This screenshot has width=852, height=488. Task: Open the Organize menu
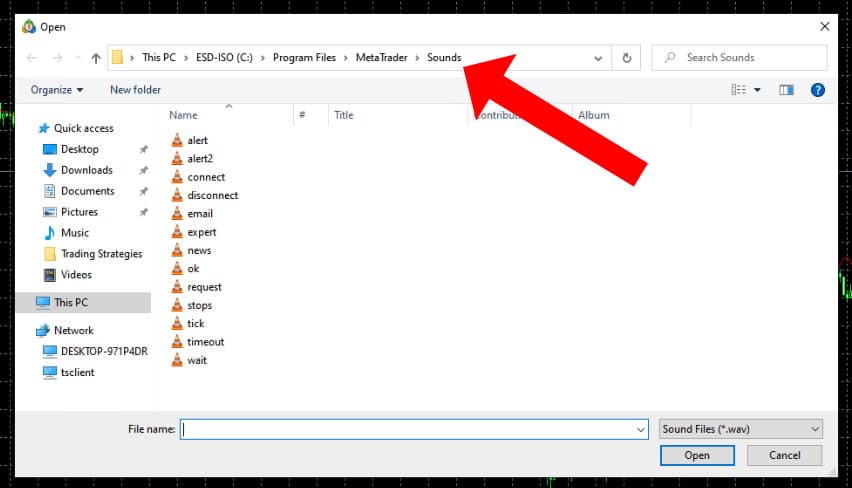click(57, 90)
